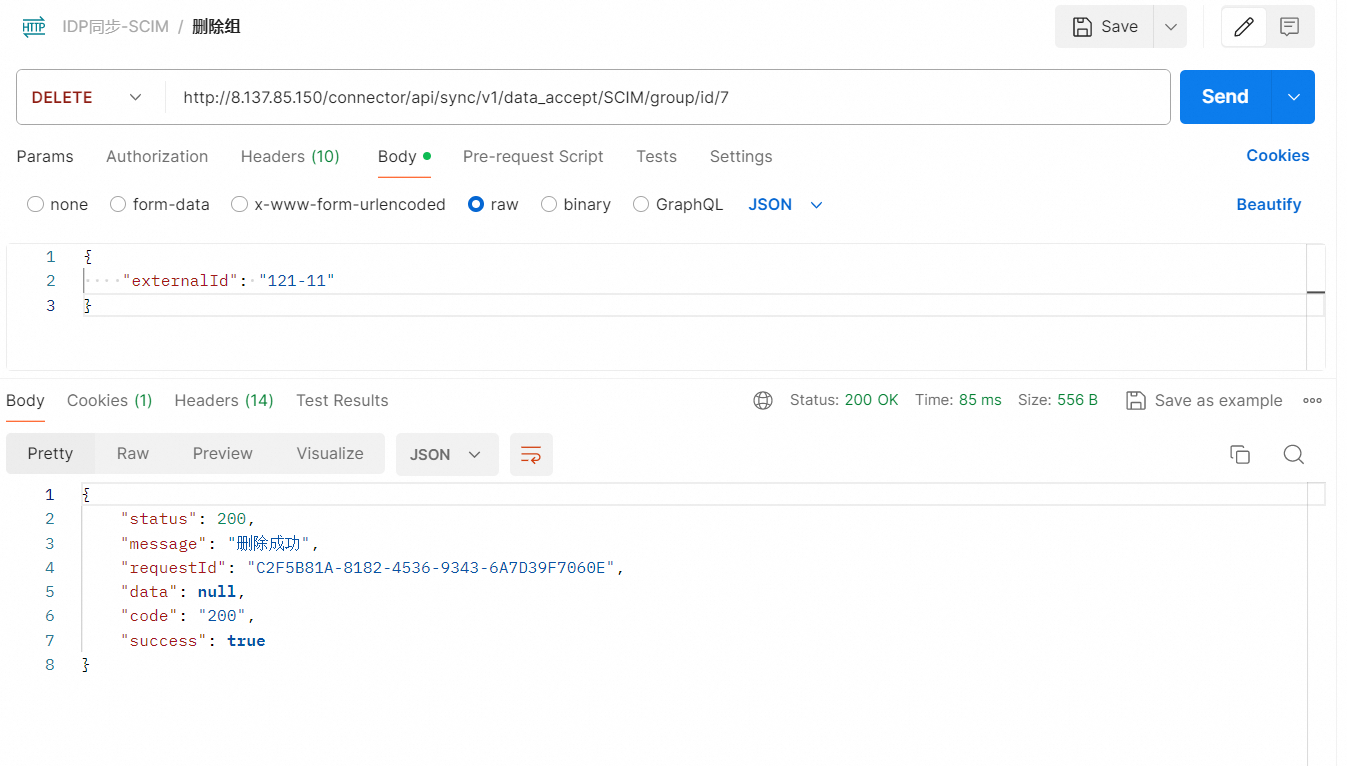Viewport: 1347px width, 766px height.
Task: Expand the Send options arrow
Action: click(x=1293, y=97)
